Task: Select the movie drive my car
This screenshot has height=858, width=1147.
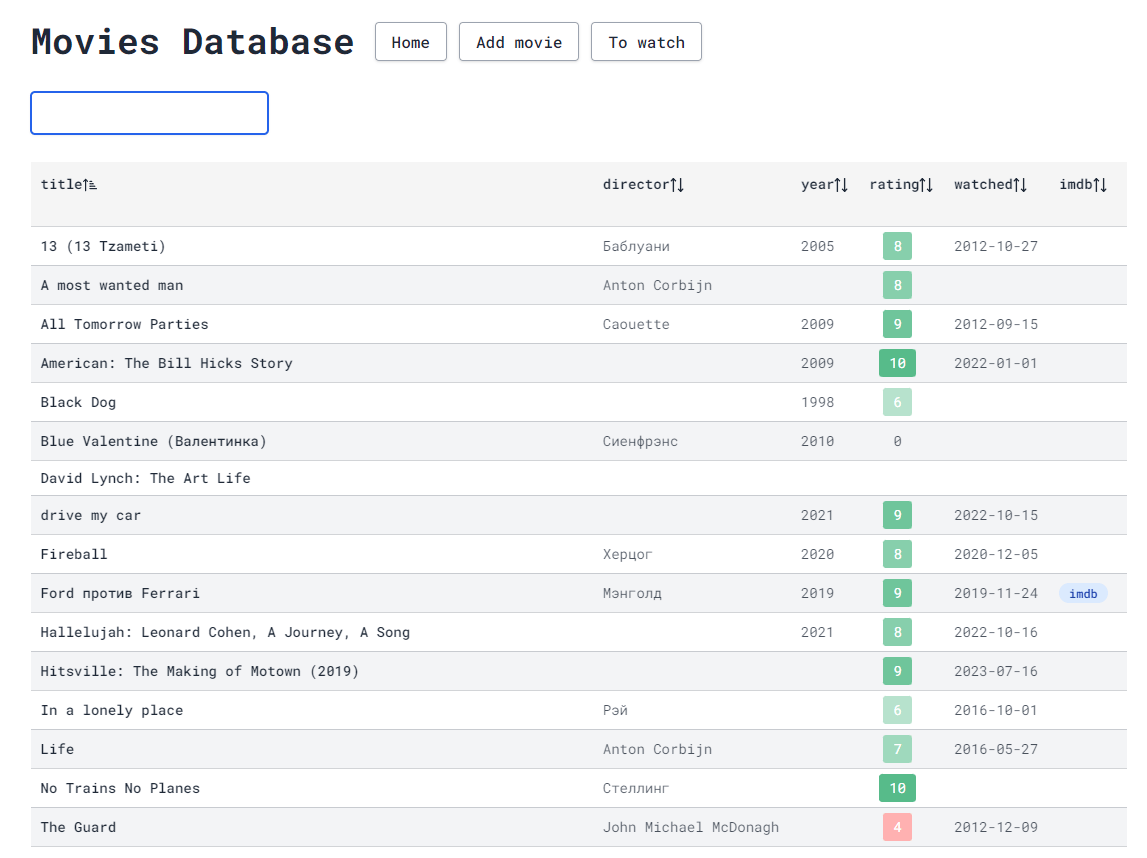Action: point(91,516)
